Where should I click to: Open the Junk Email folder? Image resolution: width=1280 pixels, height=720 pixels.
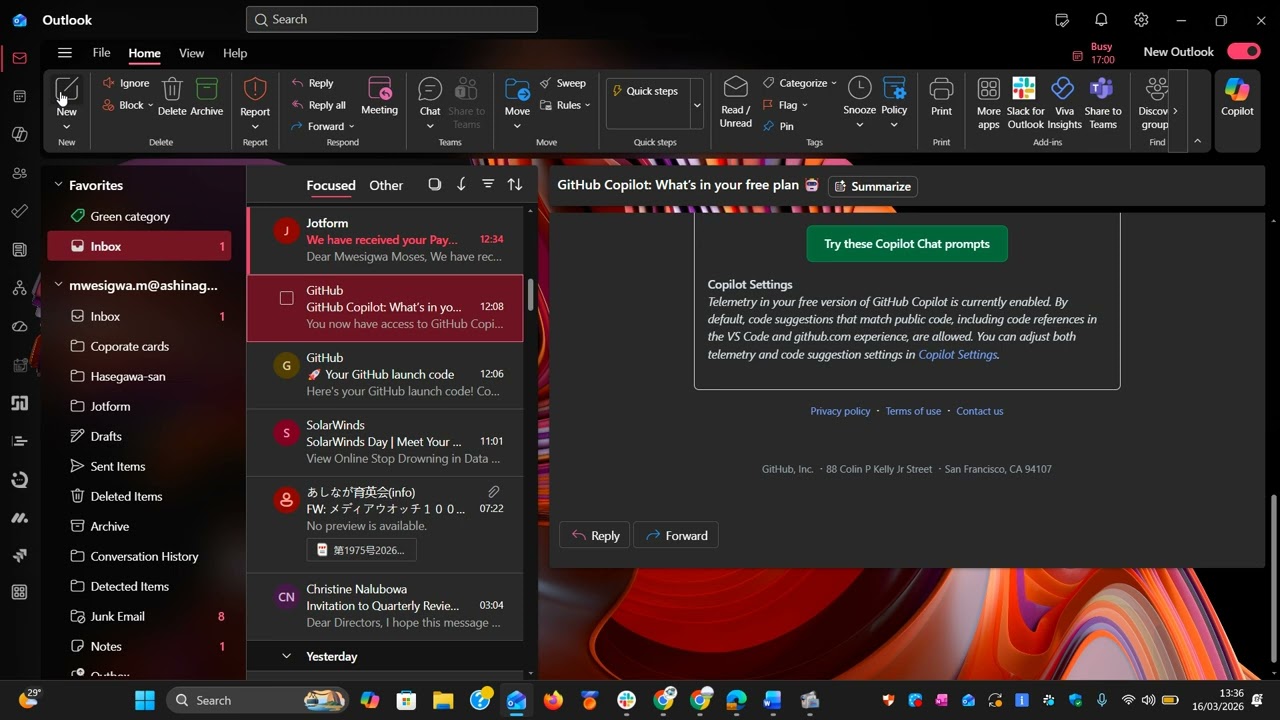pyautogui.click(x=139, y=616)
